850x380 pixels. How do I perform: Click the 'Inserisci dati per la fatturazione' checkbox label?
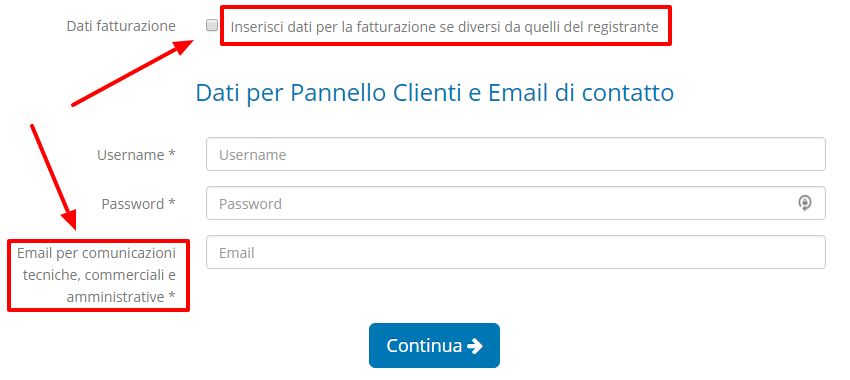(445, 27)
